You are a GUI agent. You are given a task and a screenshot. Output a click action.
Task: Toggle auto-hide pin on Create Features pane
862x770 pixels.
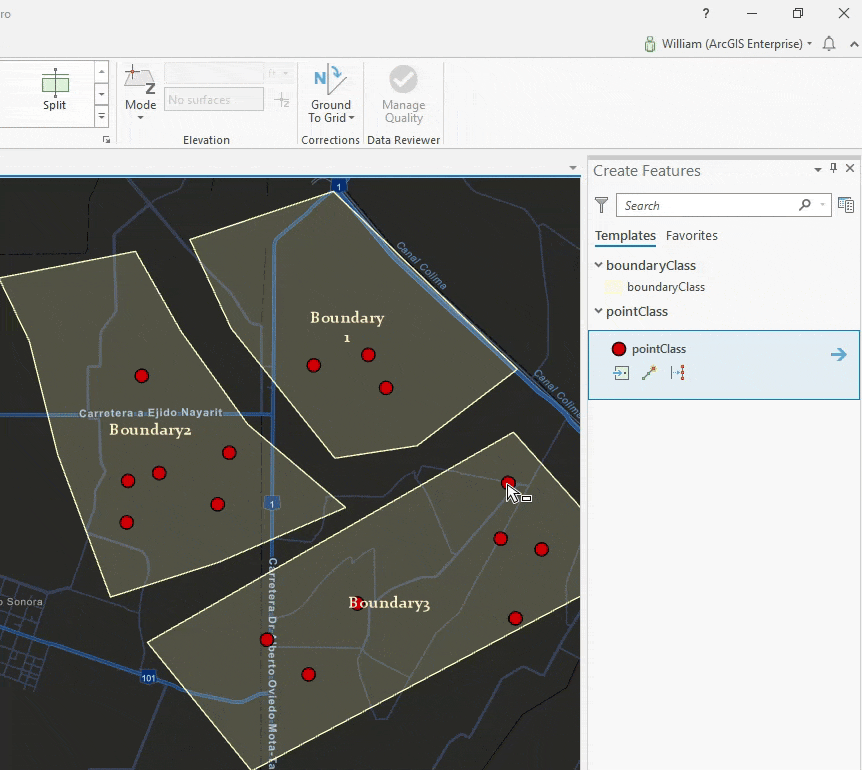pyautogui.click(x=834, y=170)
